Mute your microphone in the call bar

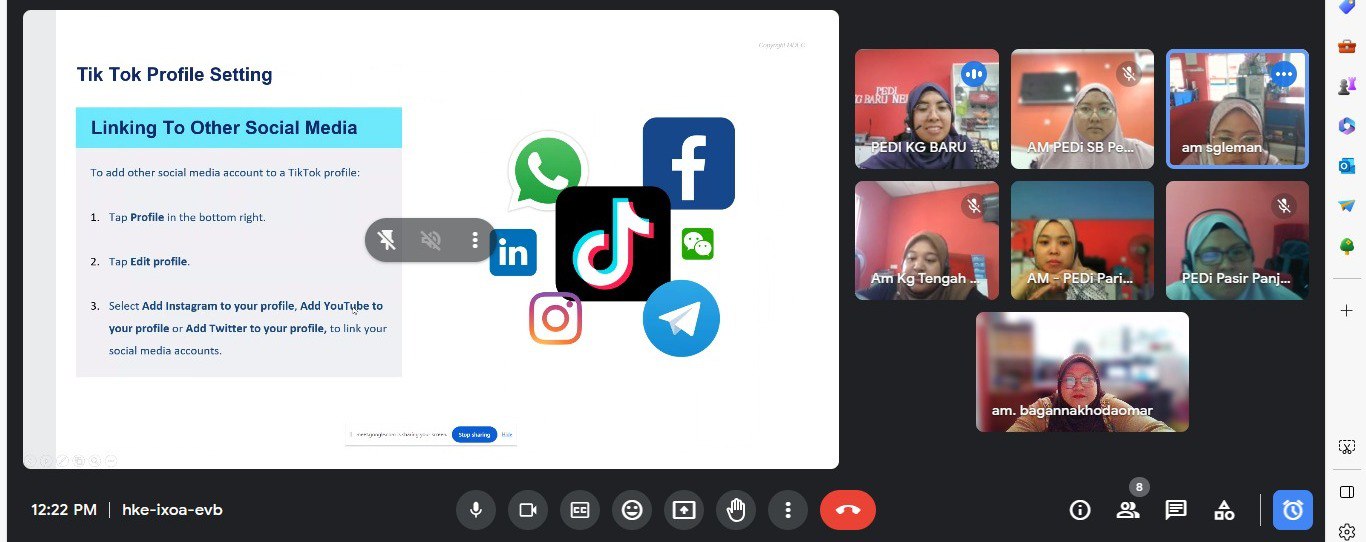[476, 510]
